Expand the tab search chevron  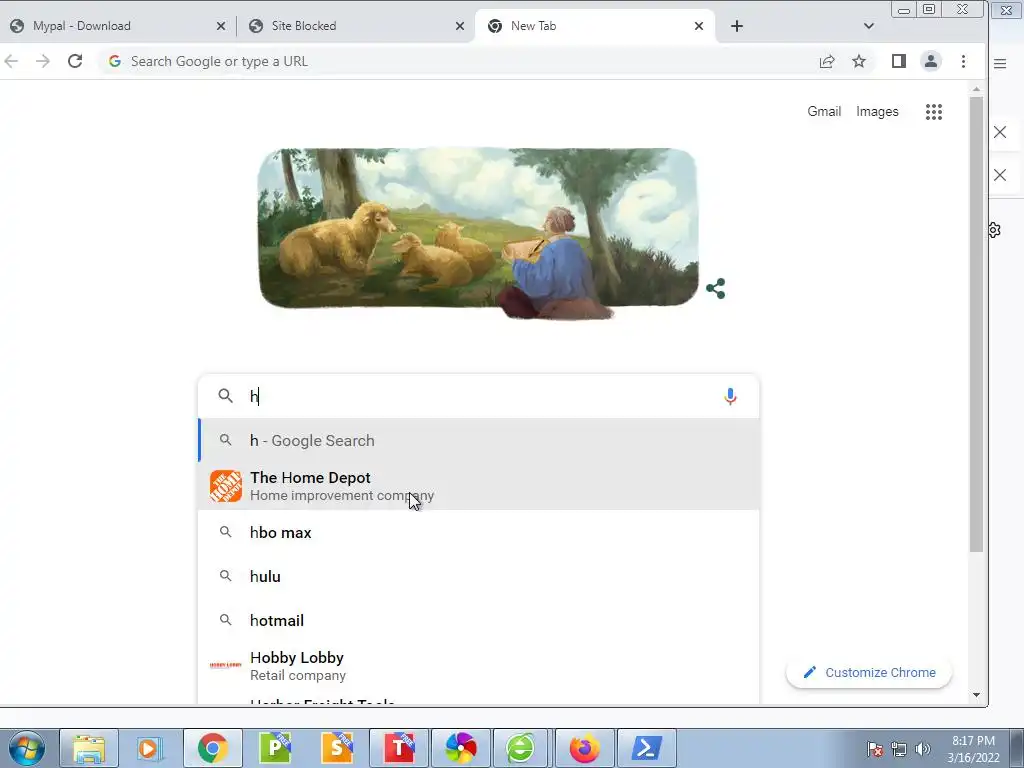coord(869,26)
